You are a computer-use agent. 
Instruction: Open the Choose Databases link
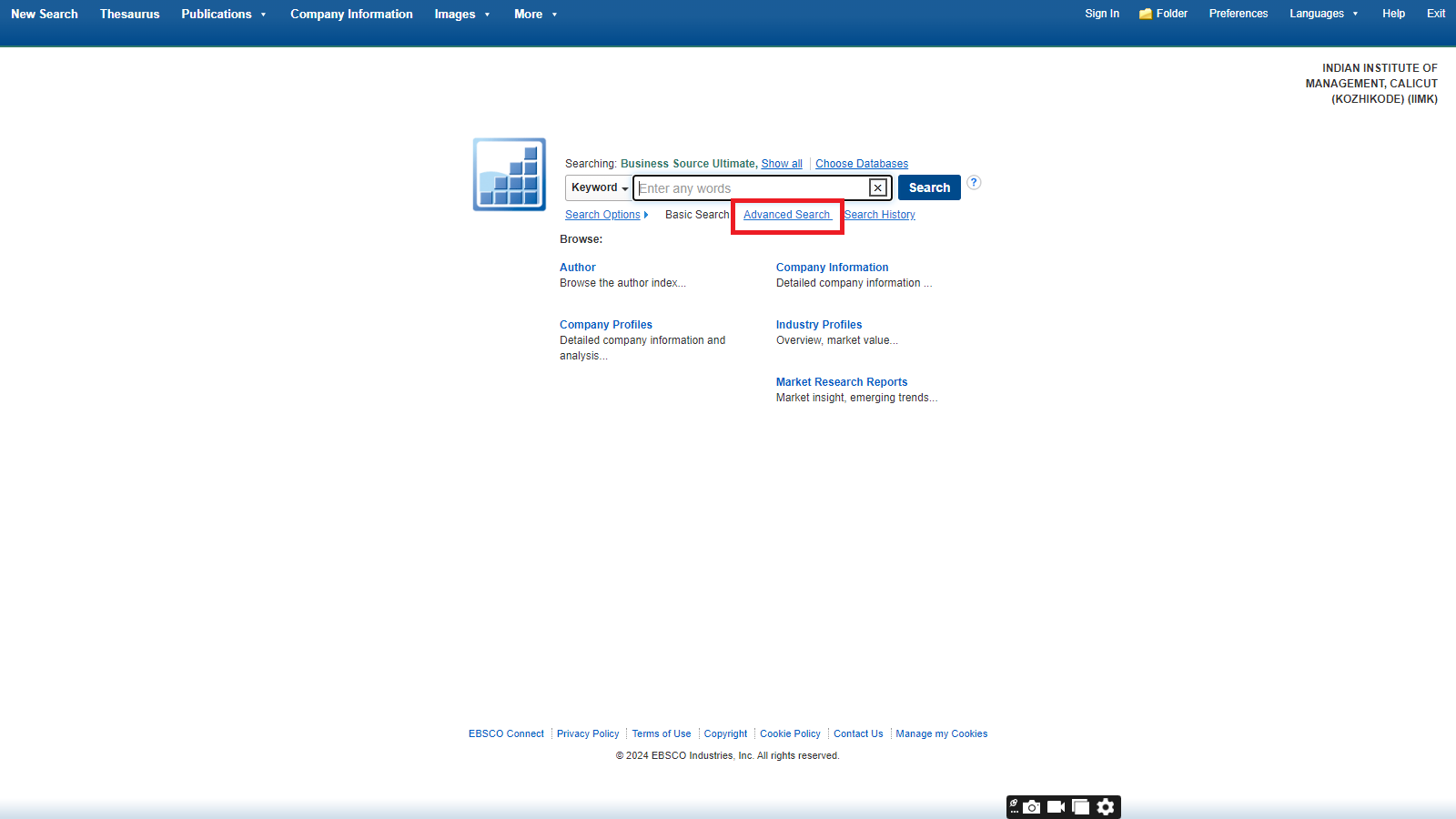tap(861, 164)
